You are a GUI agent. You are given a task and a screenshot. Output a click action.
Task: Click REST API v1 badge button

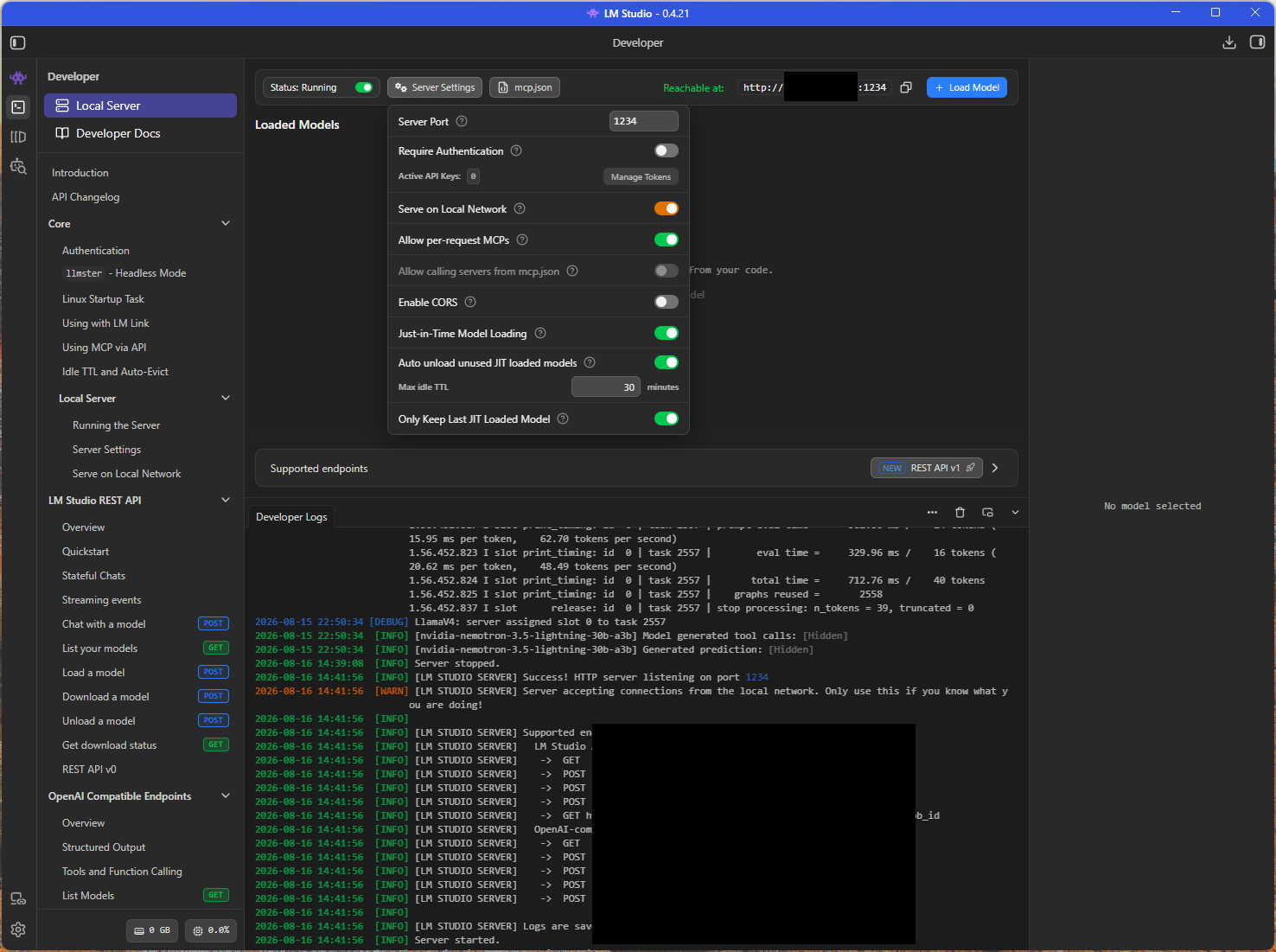[927, 468]
